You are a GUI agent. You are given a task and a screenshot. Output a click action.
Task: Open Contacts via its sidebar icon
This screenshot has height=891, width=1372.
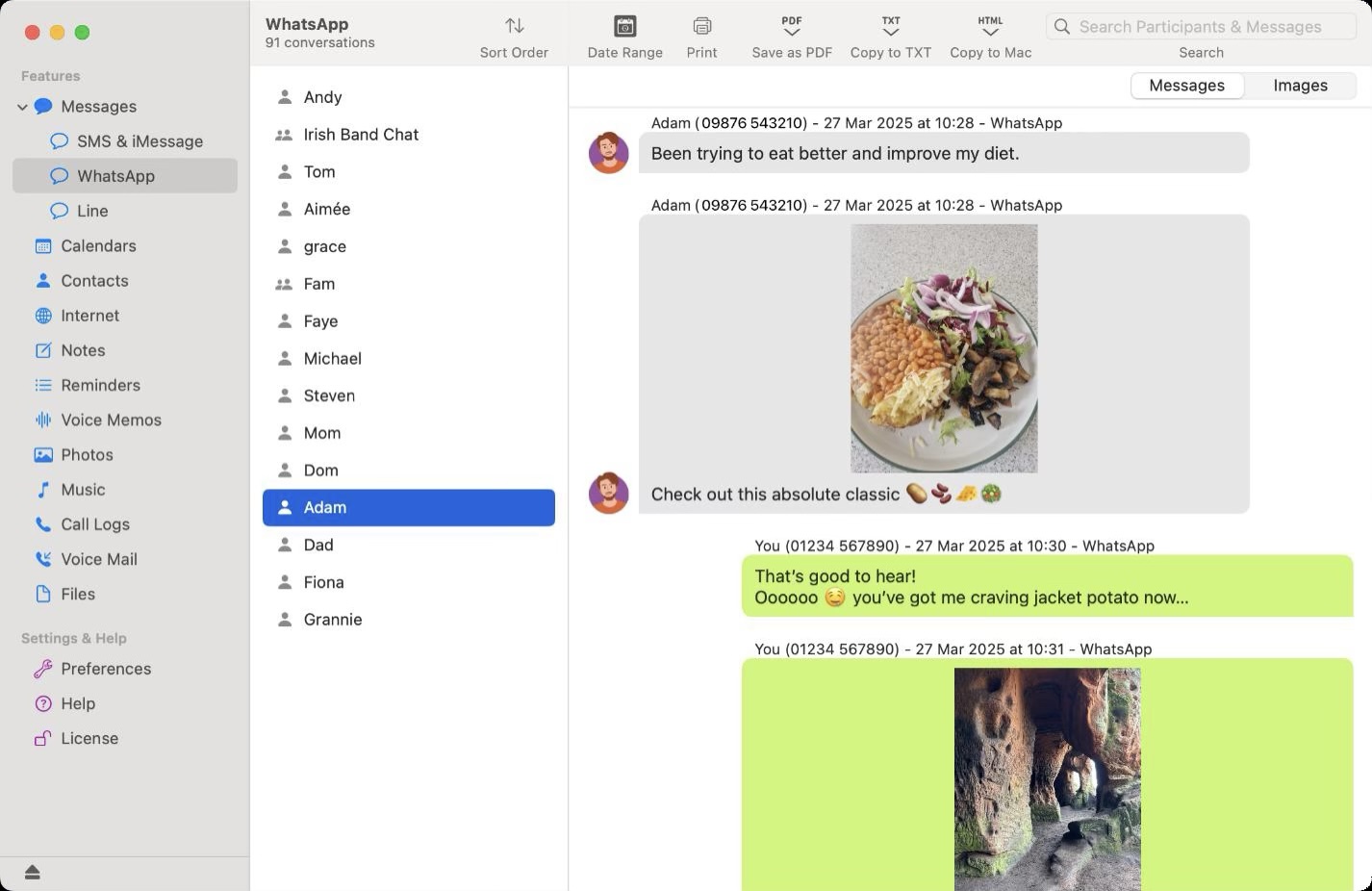pos(42,280)
